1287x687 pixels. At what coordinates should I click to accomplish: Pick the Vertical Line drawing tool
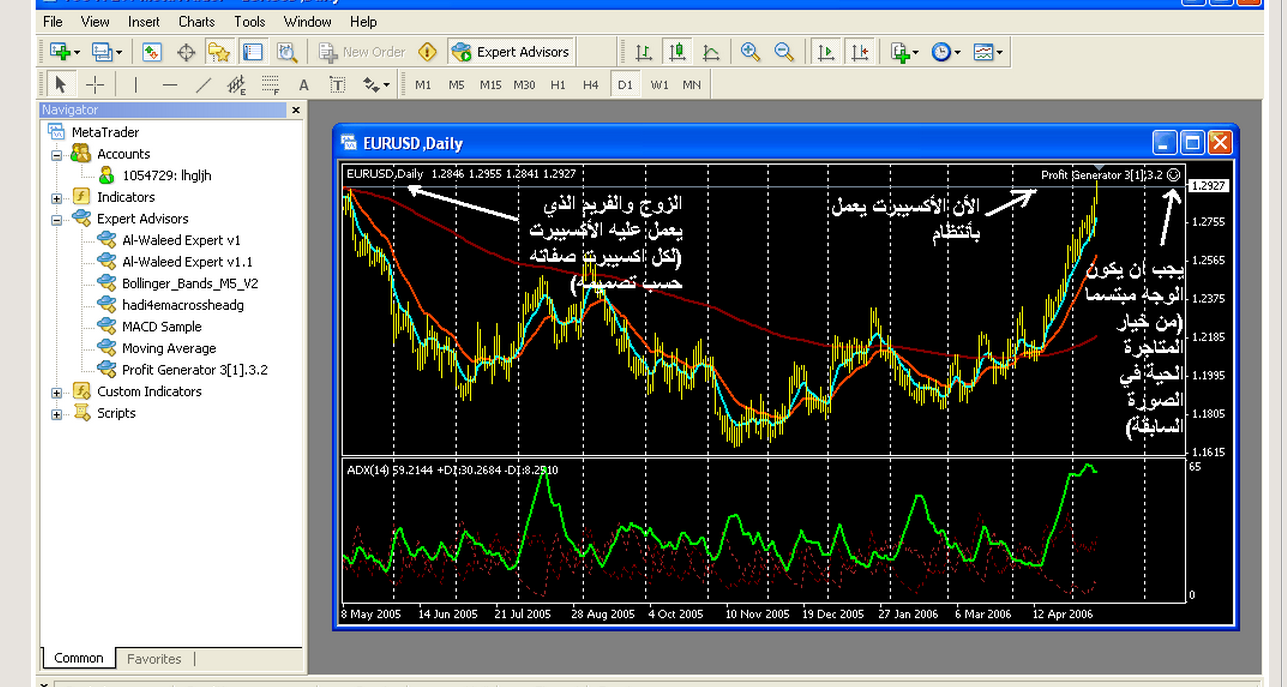(136, 85)
